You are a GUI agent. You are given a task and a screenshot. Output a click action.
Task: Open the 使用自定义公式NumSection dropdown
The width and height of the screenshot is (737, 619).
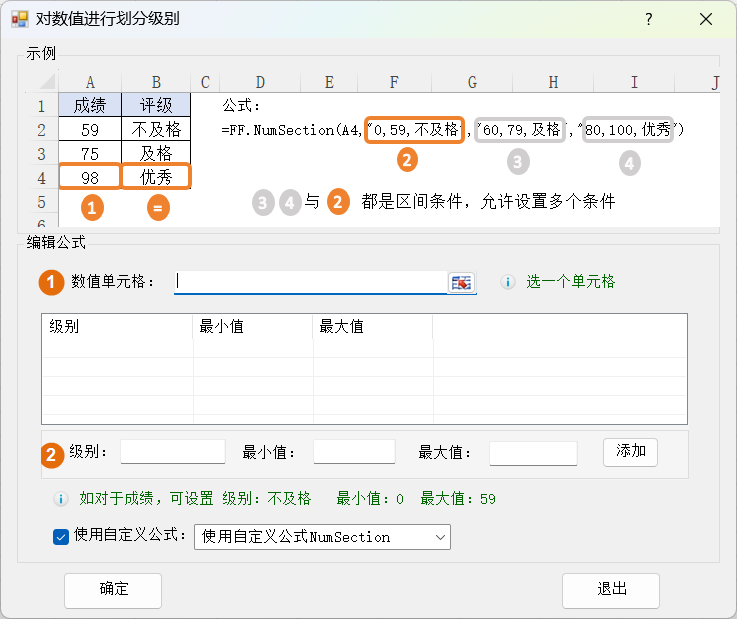coord(322,537)
